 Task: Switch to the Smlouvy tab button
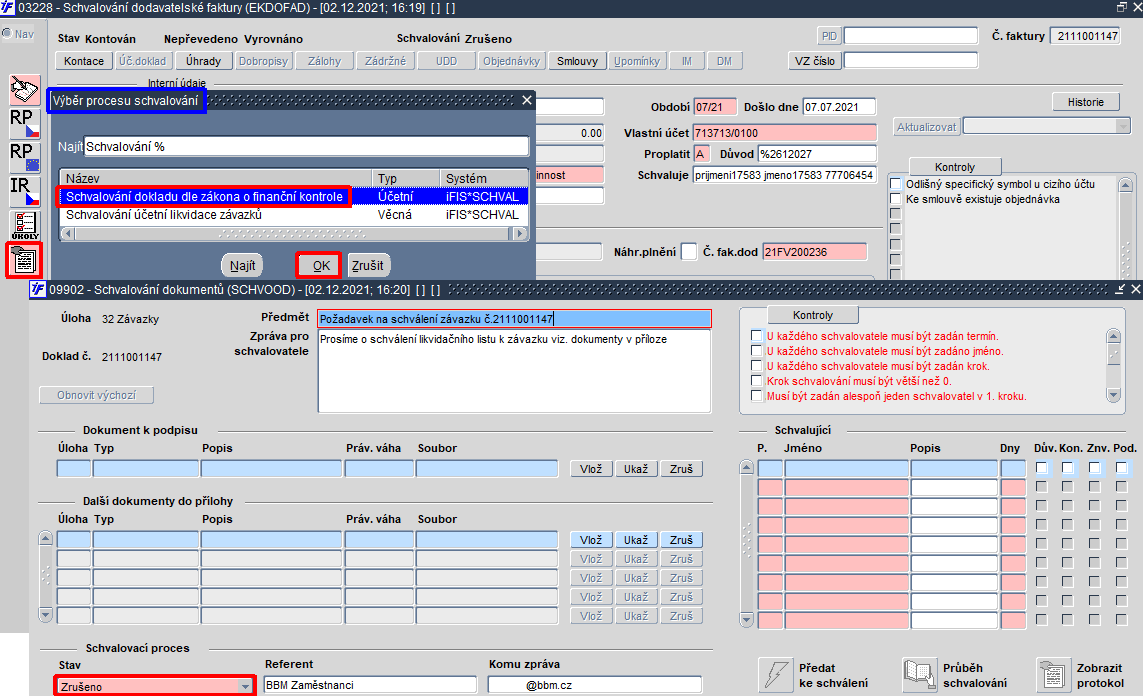[x=577, y=61]
